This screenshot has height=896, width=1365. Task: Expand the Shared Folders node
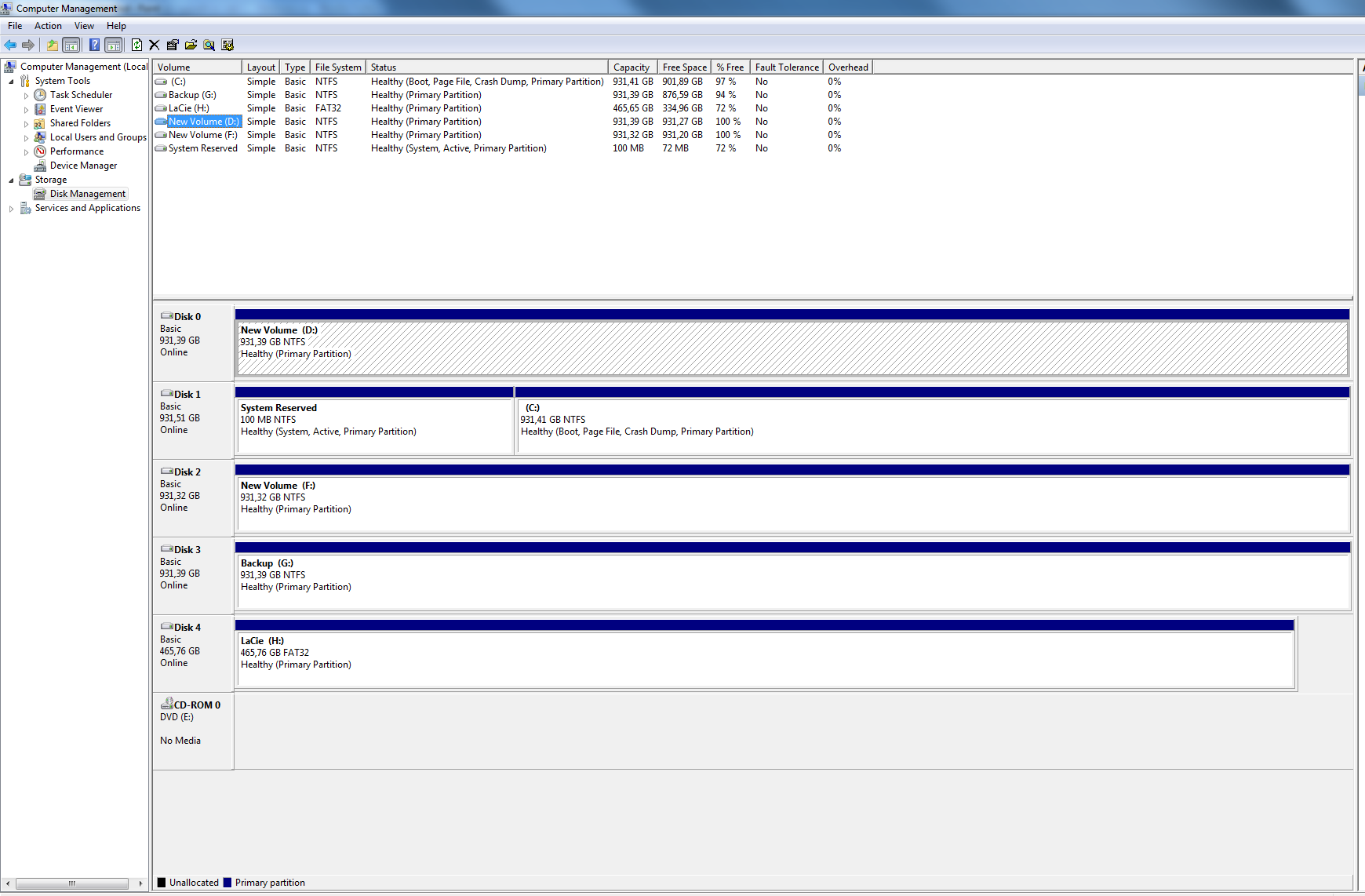coord(26,124)
